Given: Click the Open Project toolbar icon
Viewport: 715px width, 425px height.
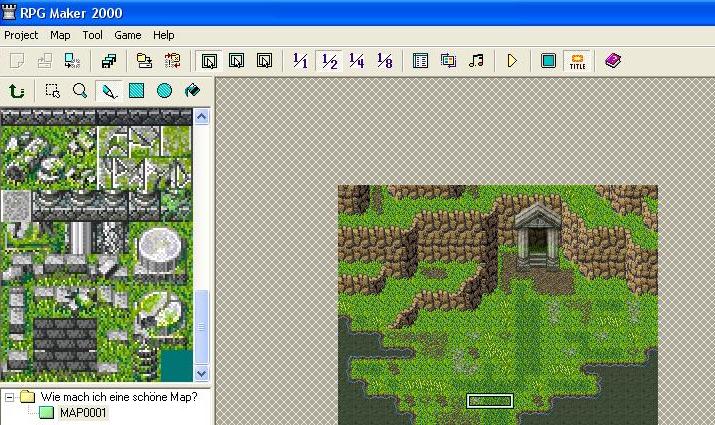Looking at the screenshot, I should (45, 61).
